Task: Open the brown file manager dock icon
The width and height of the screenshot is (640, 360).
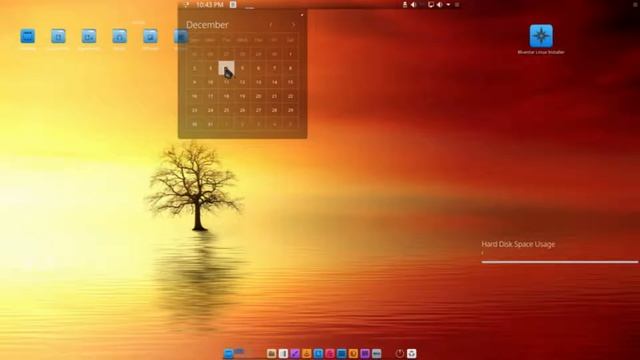Action: (271, 353)
